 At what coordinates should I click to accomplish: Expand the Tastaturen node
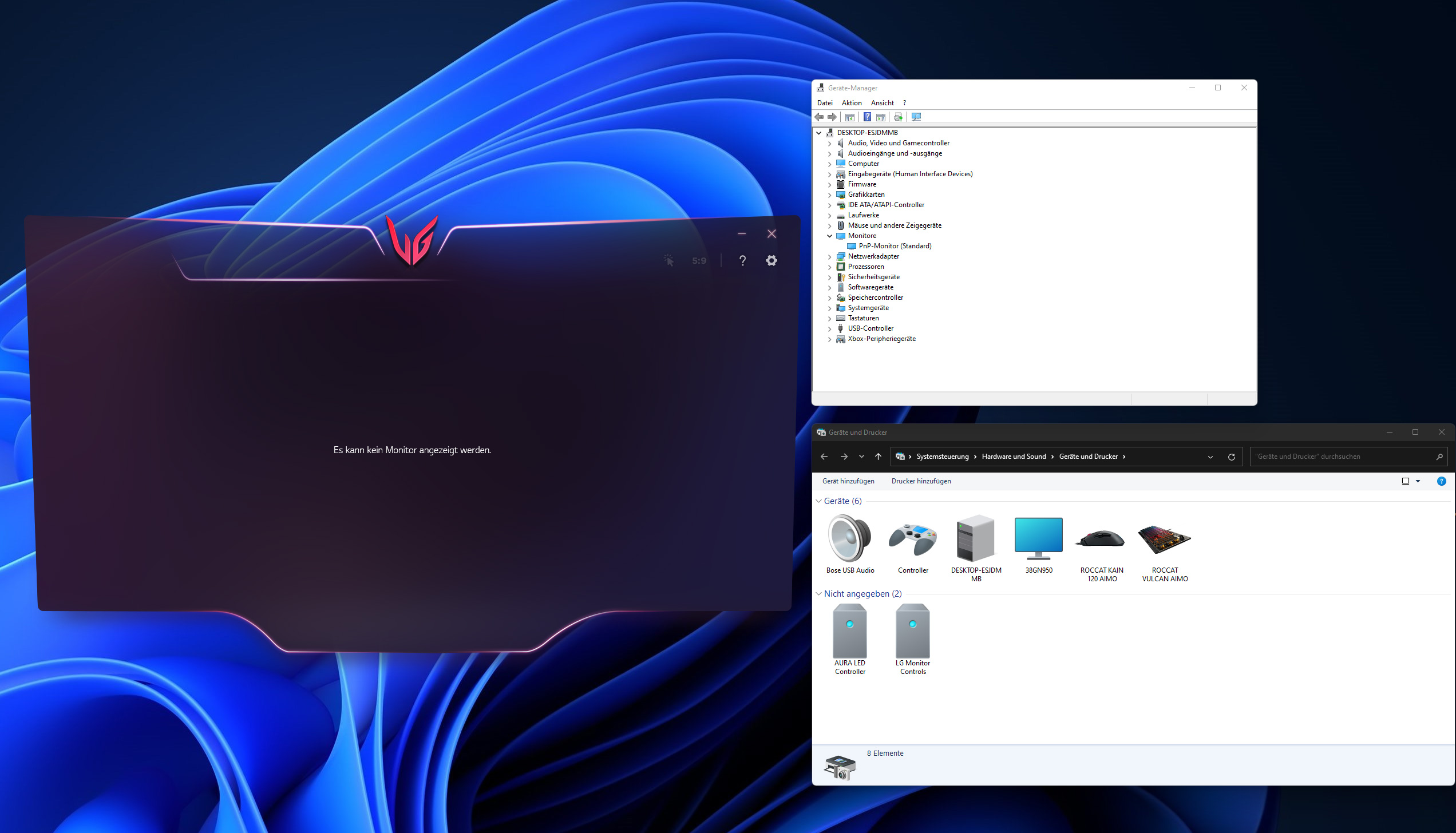(829, 318)
